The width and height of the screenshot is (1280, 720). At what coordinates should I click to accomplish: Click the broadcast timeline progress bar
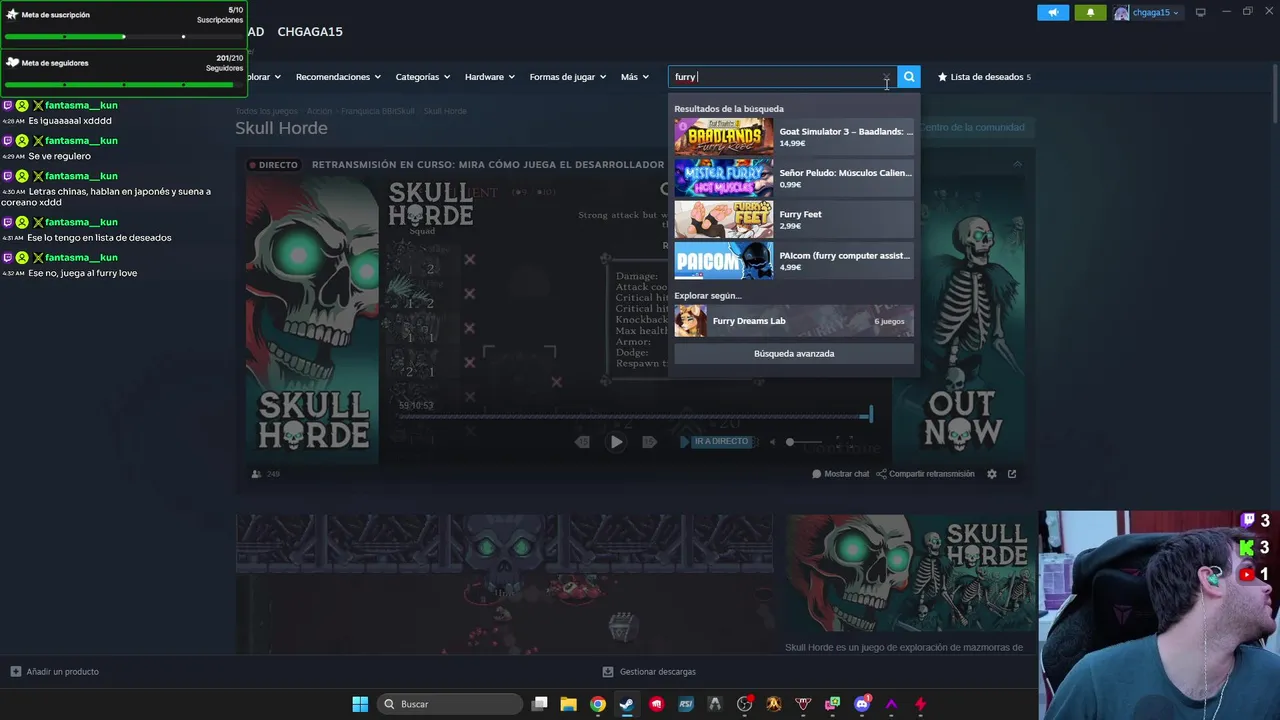634,417
